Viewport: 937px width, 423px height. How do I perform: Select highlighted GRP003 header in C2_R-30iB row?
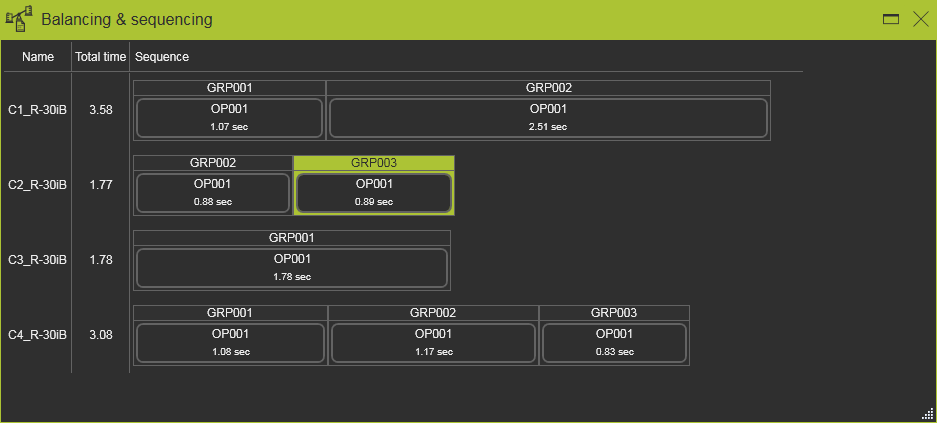coord(374,163)
